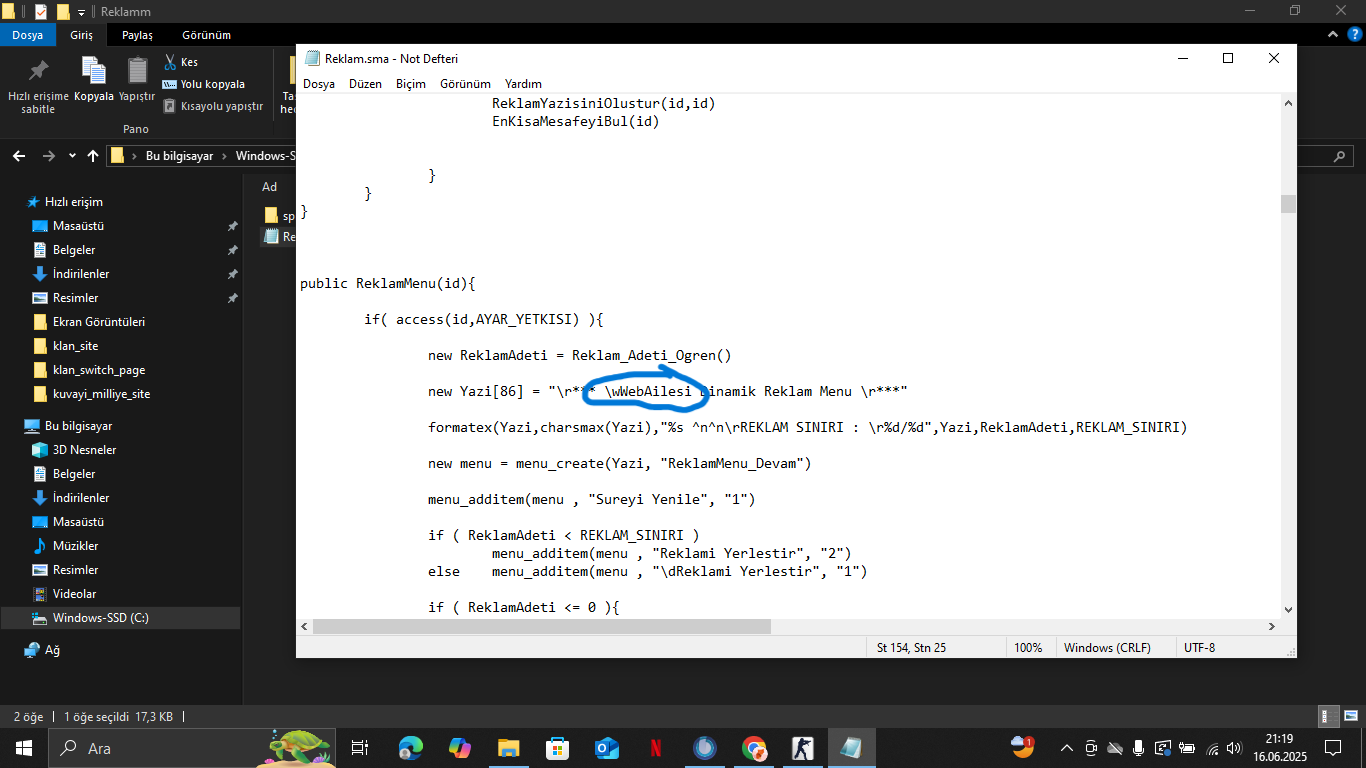Open the Quick Access Toolbar customize dropdown
The width and height of the screenshot is (1366, 768).
pyautogui.click(x=81, y=12)
